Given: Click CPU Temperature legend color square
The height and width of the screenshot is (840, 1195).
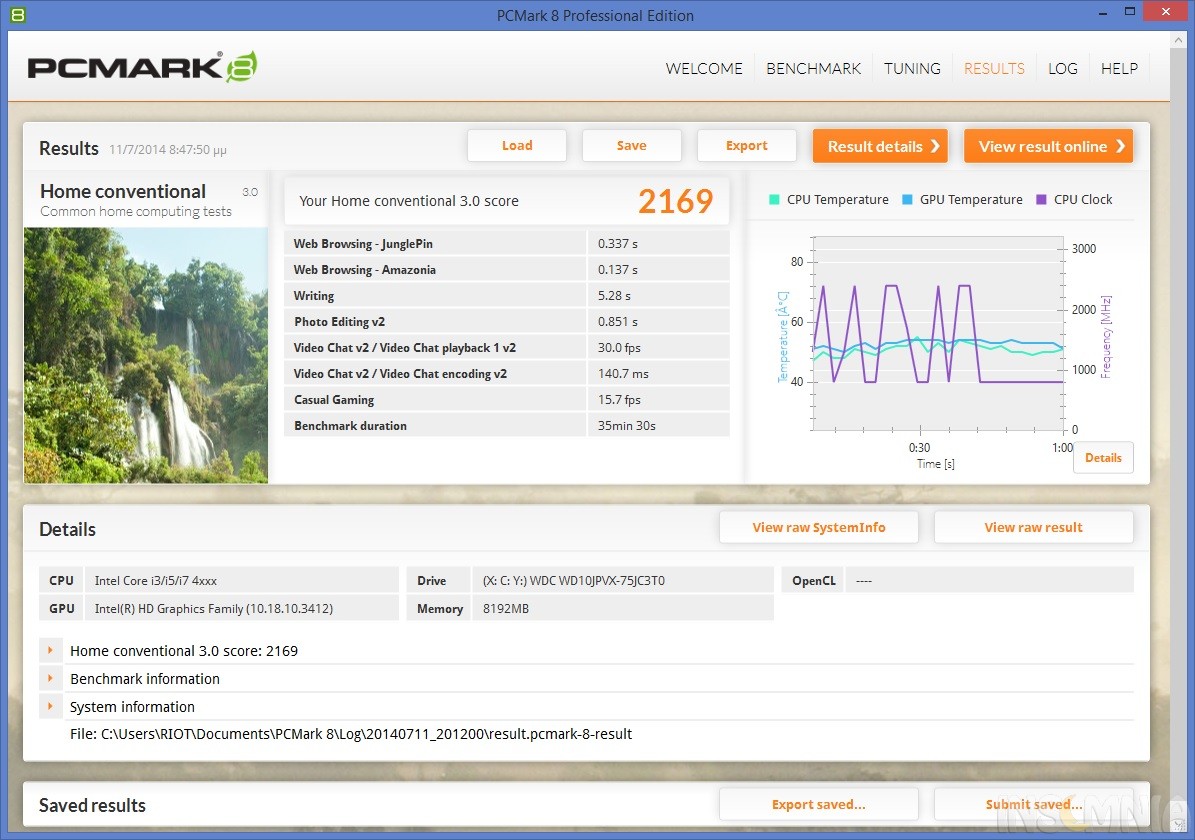Looking at the screenshot, I should point(774,200).
